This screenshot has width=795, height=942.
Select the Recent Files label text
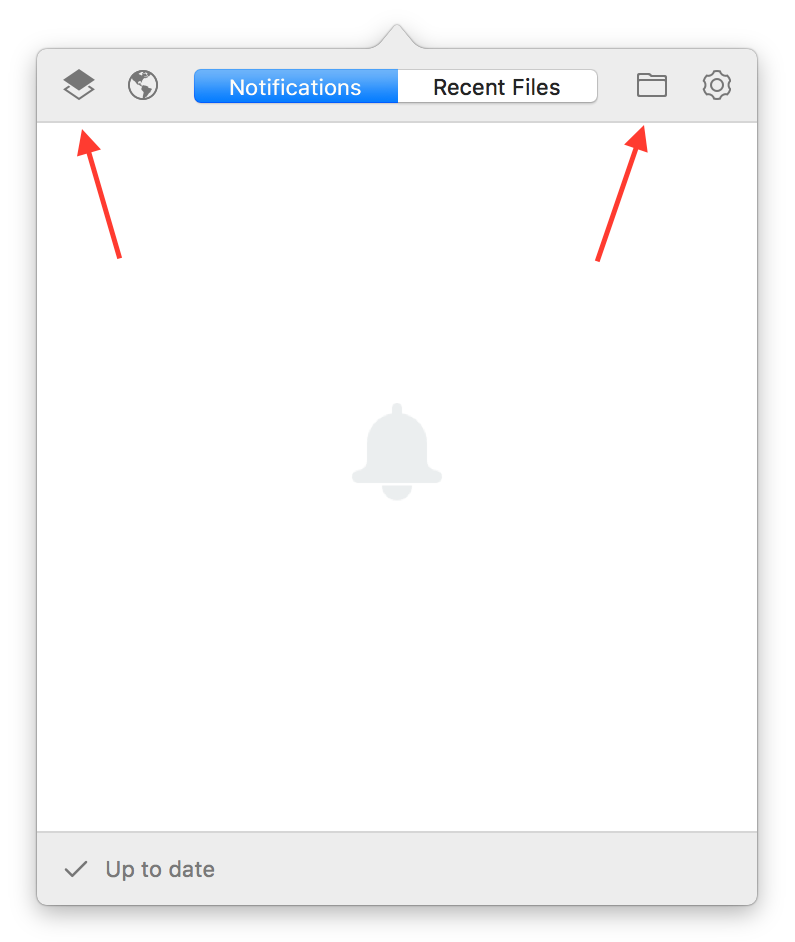[x=497, y=87]
